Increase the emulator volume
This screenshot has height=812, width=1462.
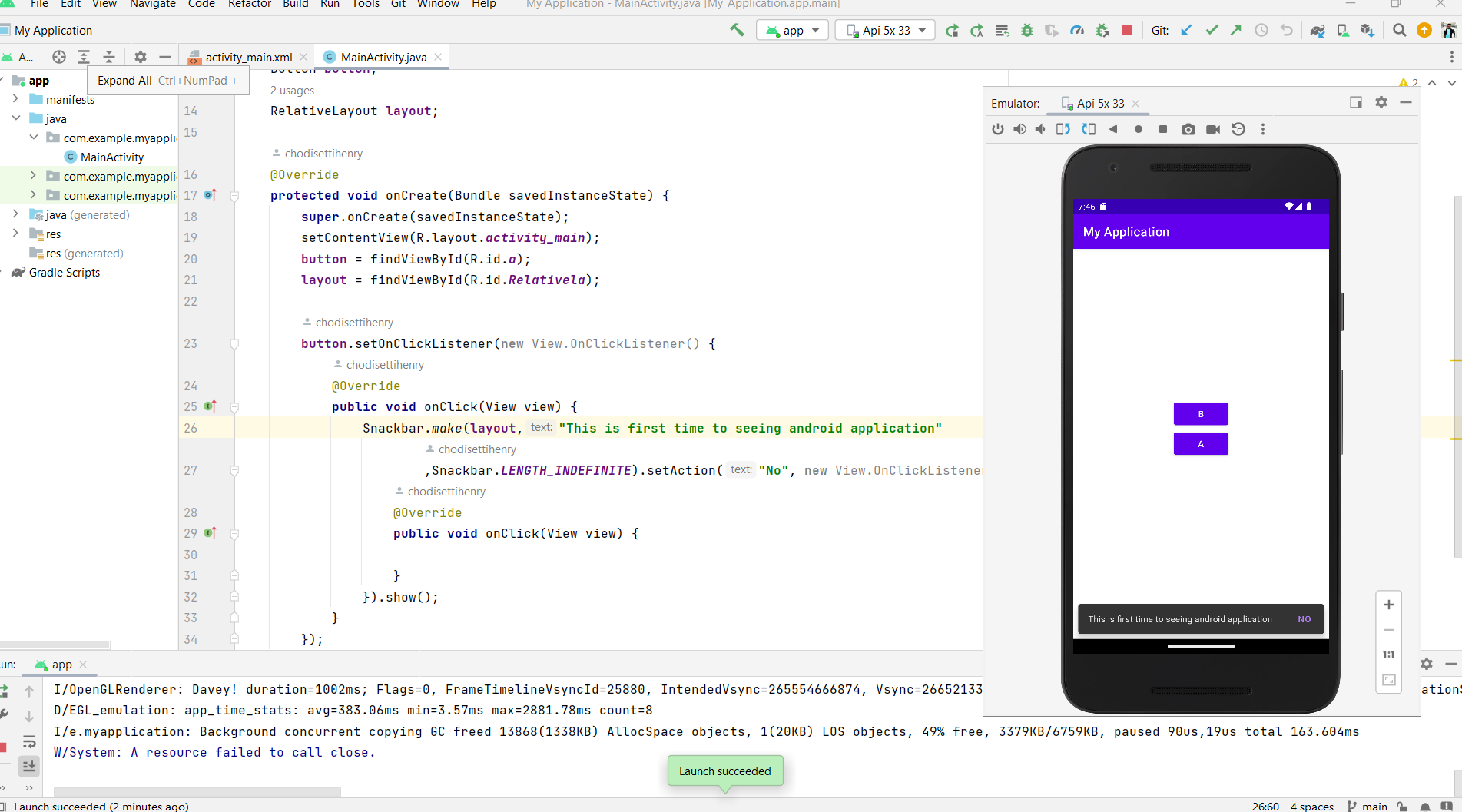point(1019,129)
